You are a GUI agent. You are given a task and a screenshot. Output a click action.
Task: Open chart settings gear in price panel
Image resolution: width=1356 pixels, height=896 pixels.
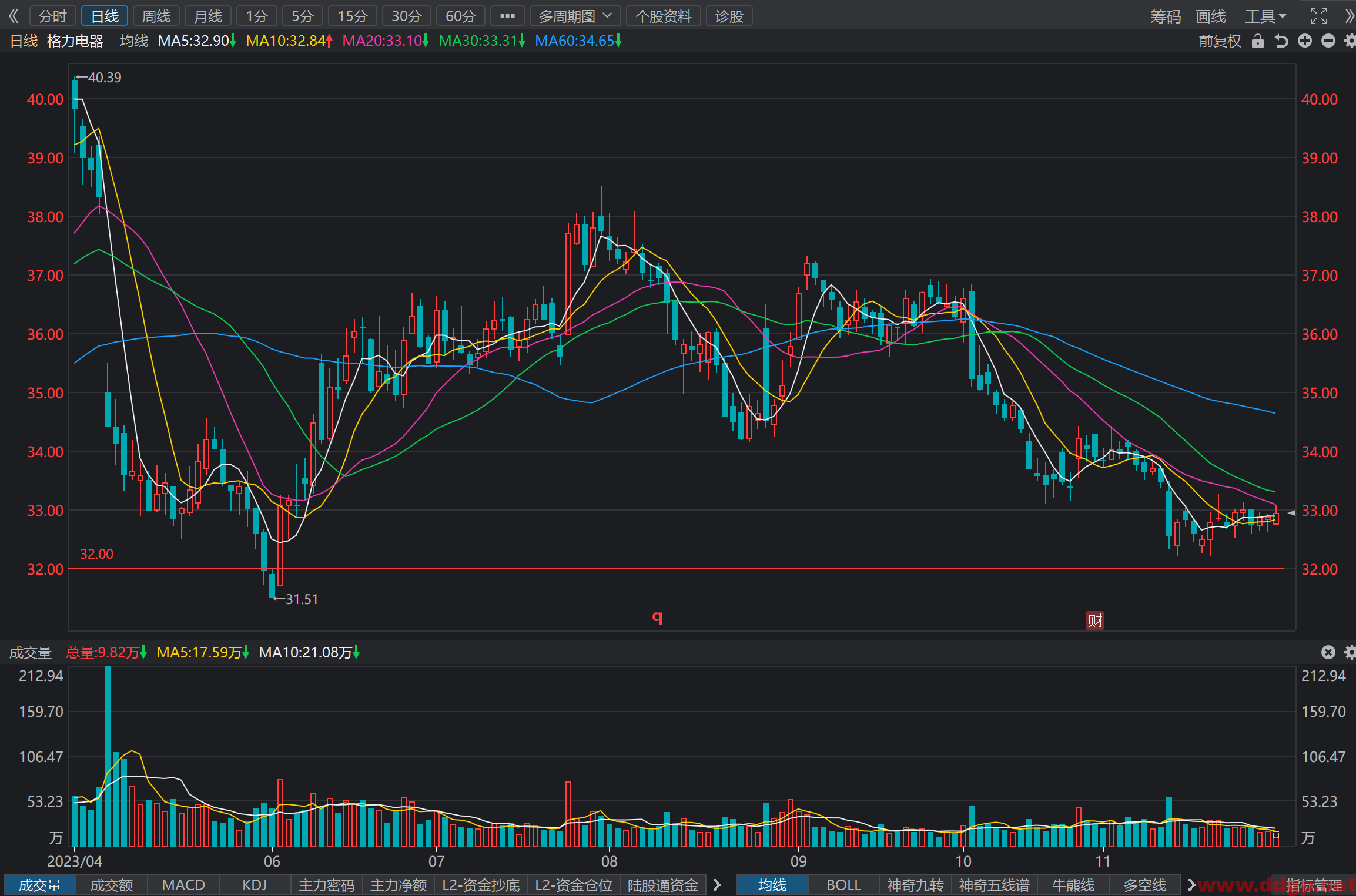point(1351,41)
